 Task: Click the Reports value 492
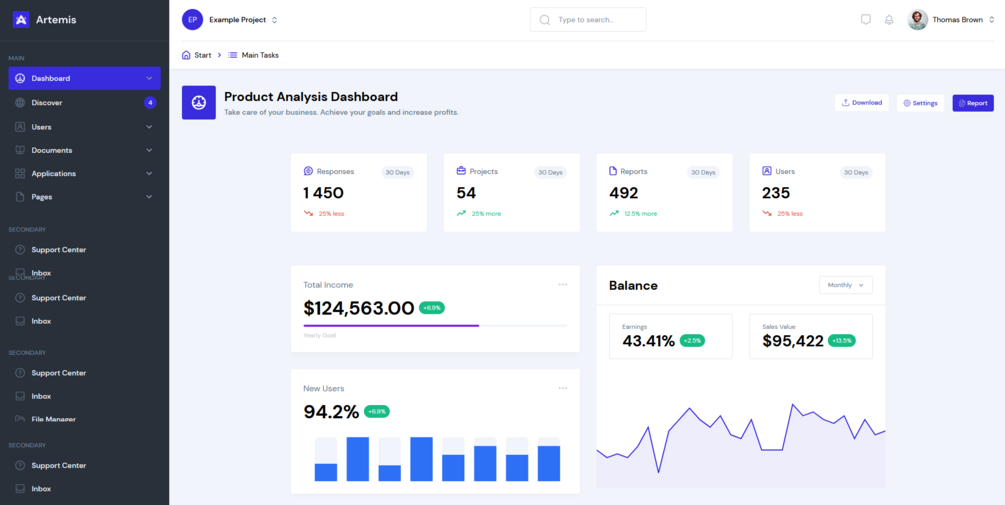point(624,193)
